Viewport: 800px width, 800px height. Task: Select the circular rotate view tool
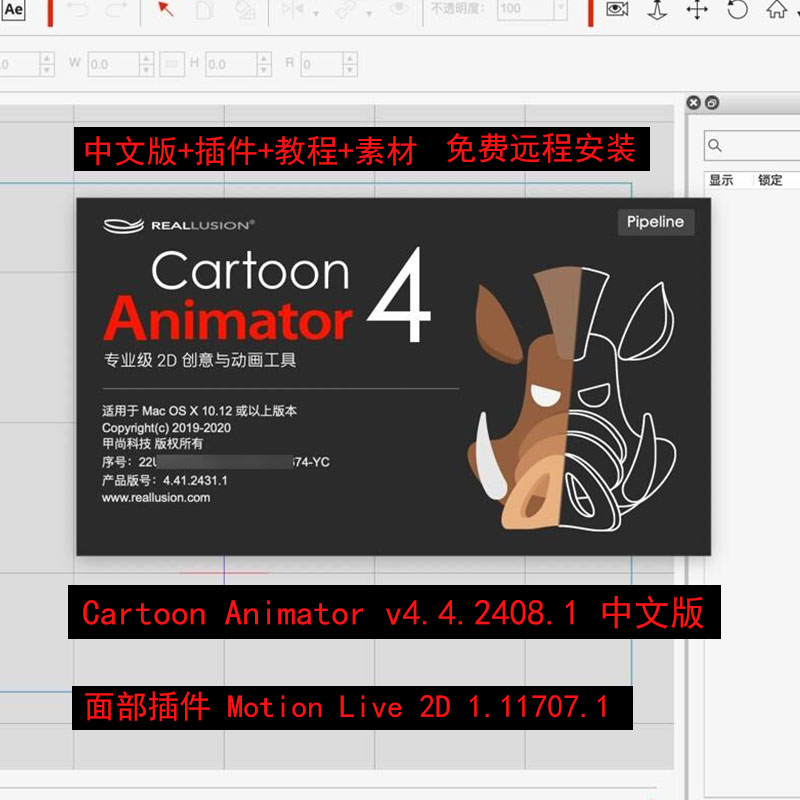[737, 9]
